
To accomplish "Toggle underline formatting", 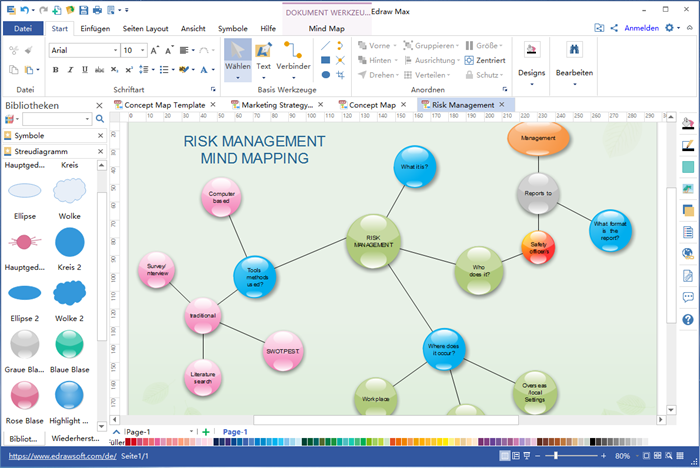I will pyautogui.click(x=85, y=70).
